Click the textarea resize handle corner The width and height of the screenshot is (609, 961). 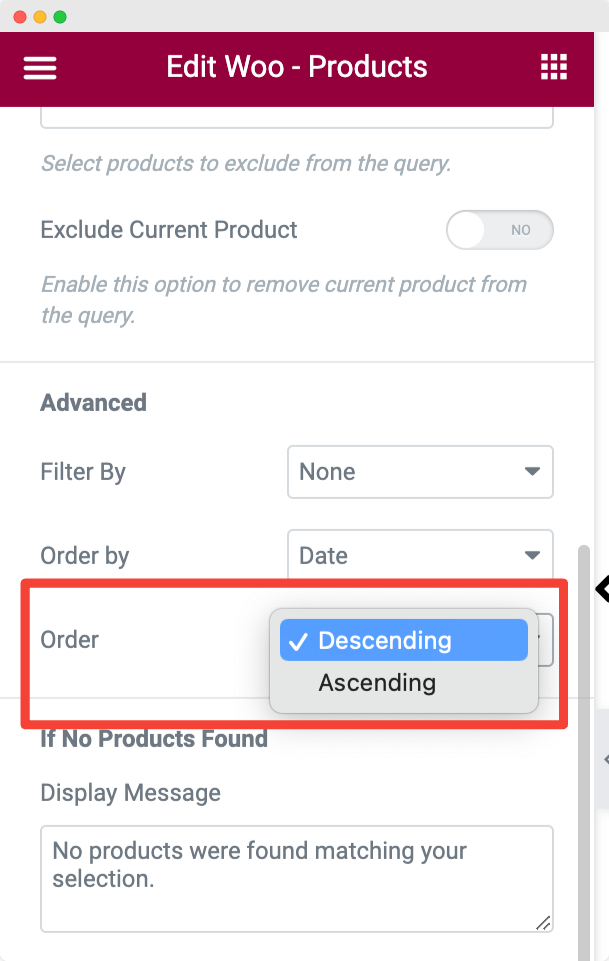(543, 922)
